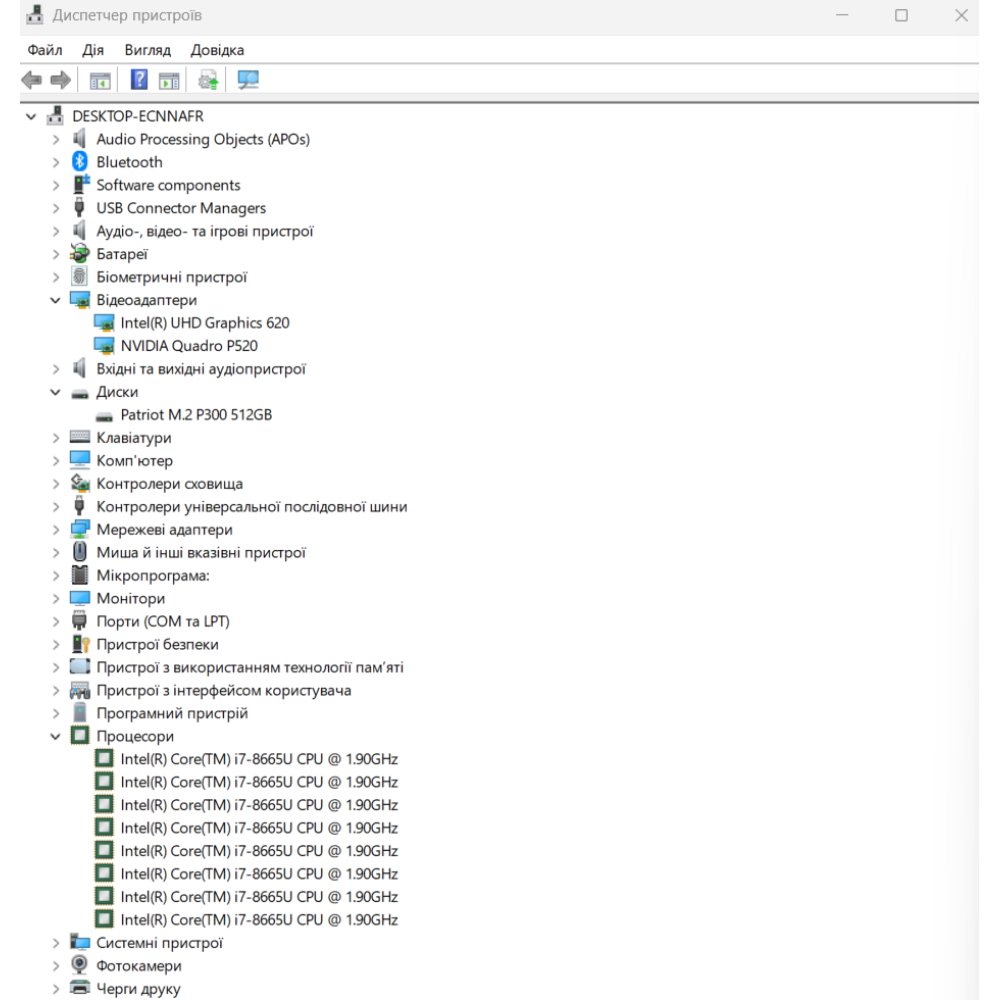Viewport: 1000px width, 1000px height.
Task: Open Help via blue question mark icon
Action: (140, 80)
